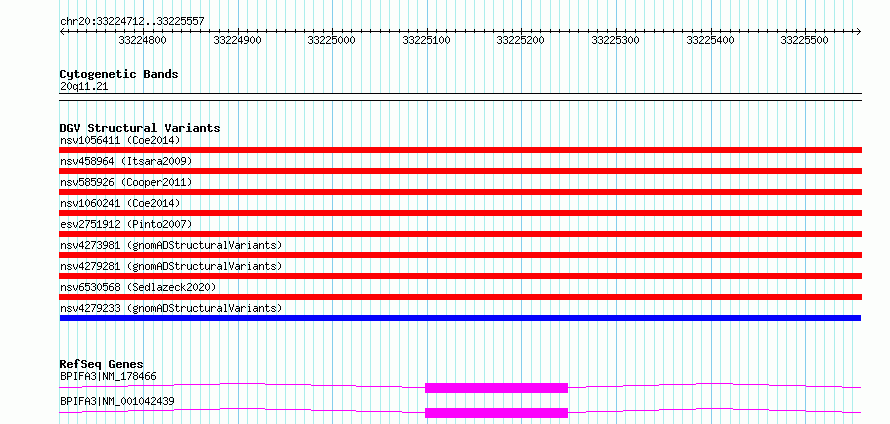Click ruler tick label 33225200

520,40
